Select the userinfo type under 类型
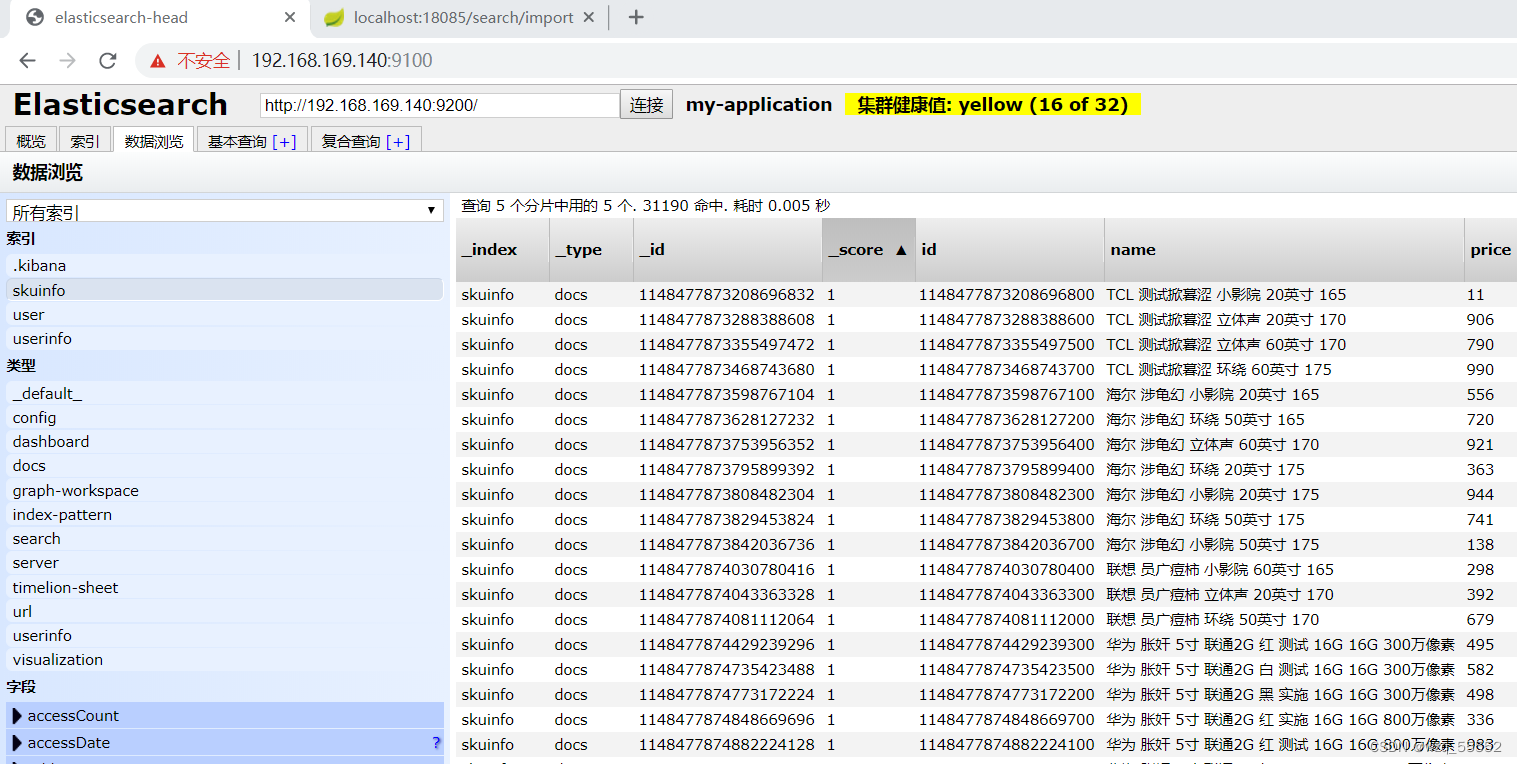 [x=225, y=636]
